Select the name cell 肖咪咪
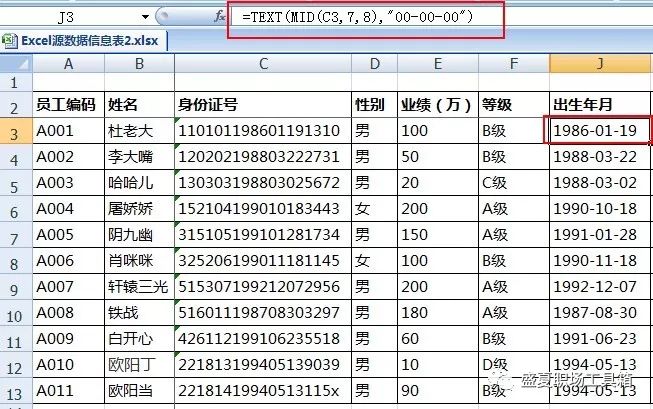Screen dimensions: 653x409 pos(140,261)
